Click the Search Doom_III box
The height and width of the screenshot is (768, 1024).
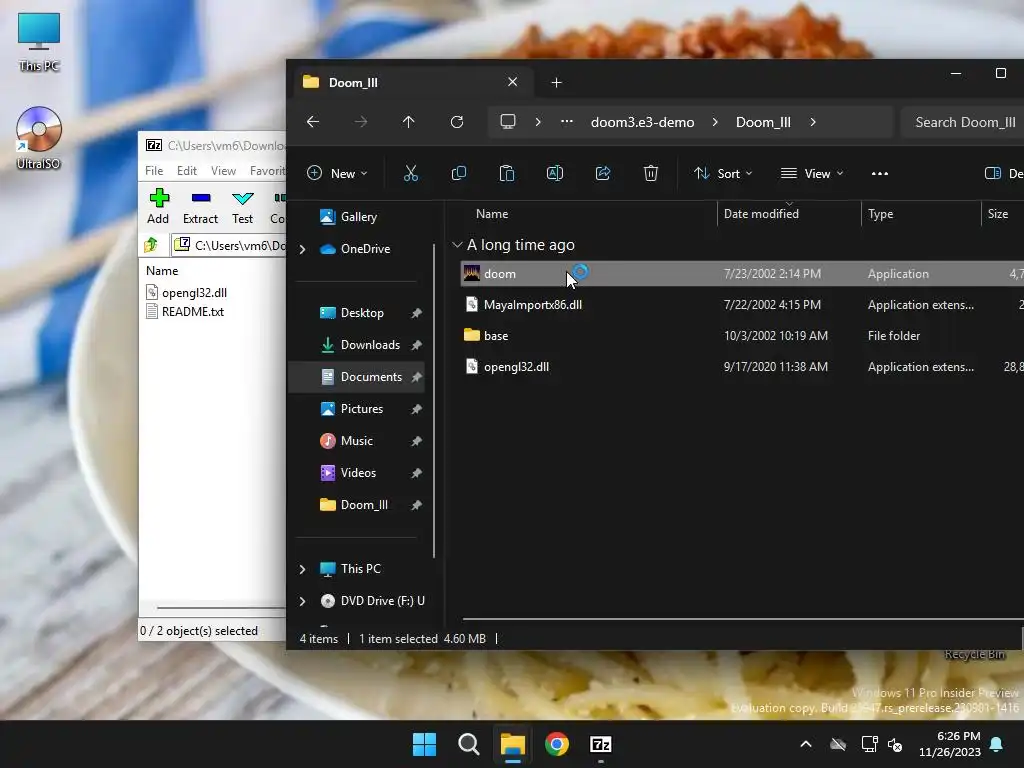pyautogui.click(x=963, y=122)
